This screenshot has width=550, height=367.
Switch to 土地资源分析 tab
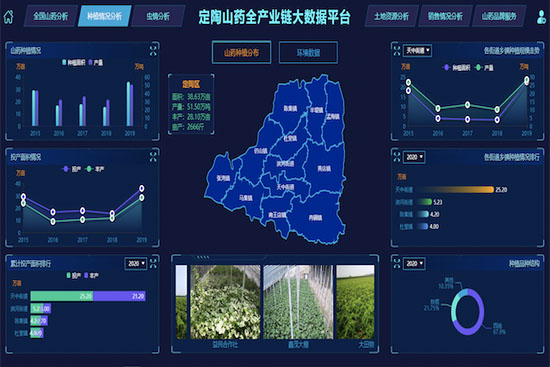point(391,16)
